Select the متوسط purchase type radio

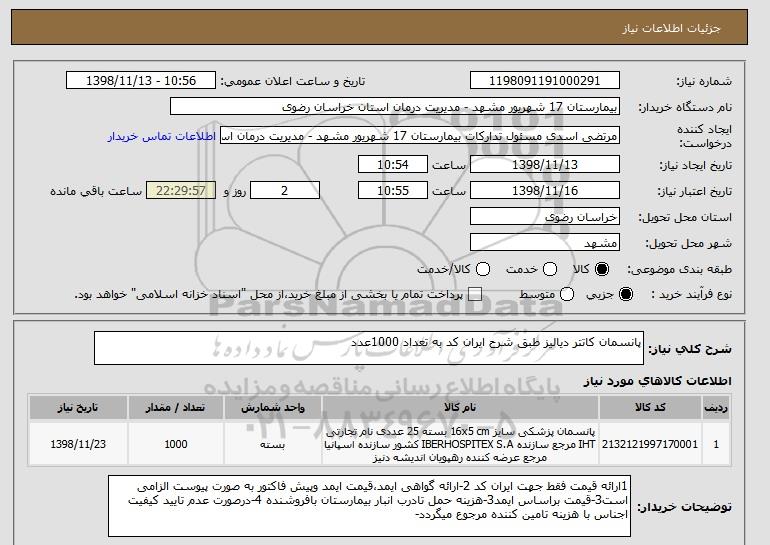[x=567, y=295]
